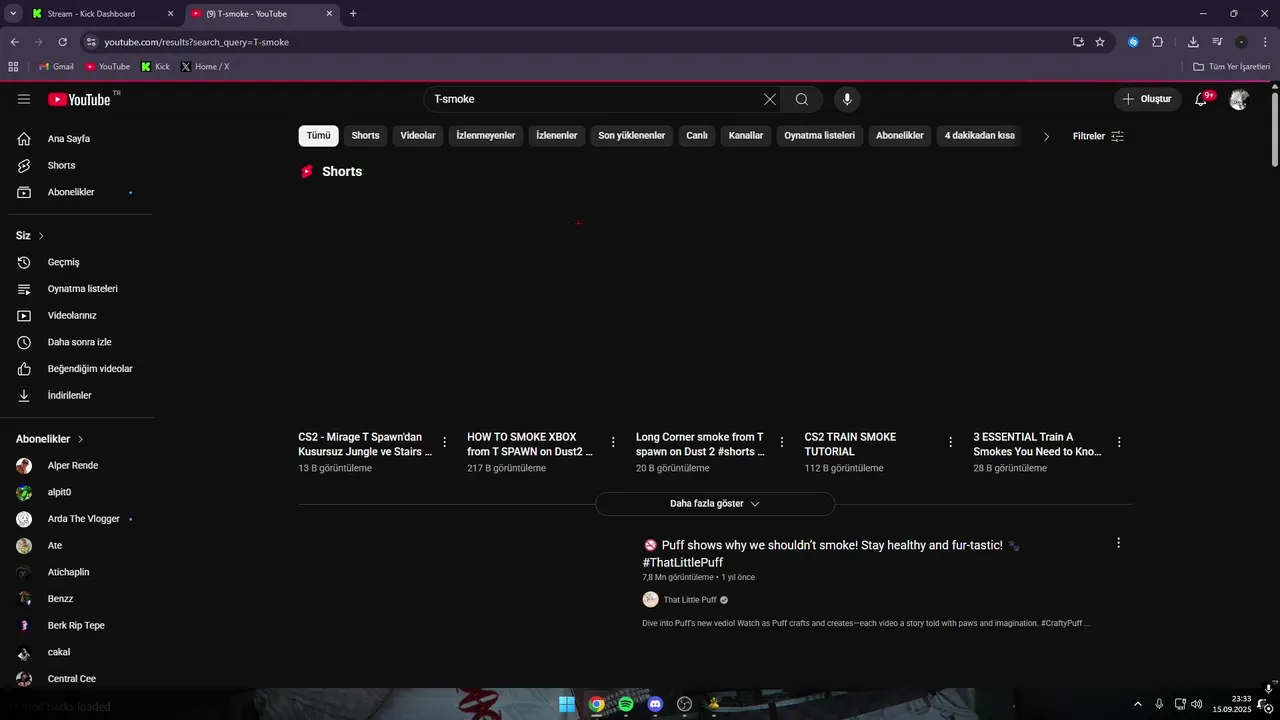
Task: Open Oynatma listeleri in the sidebar
Action: point(80,289)
